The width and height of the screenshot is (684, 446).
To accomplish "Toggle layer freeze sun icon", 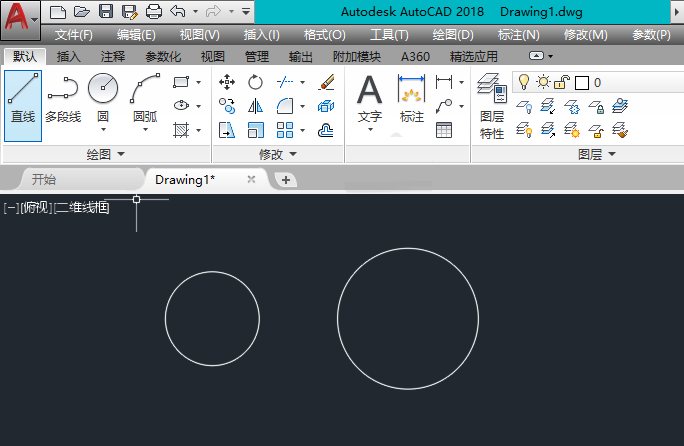I will click(544, 82).
